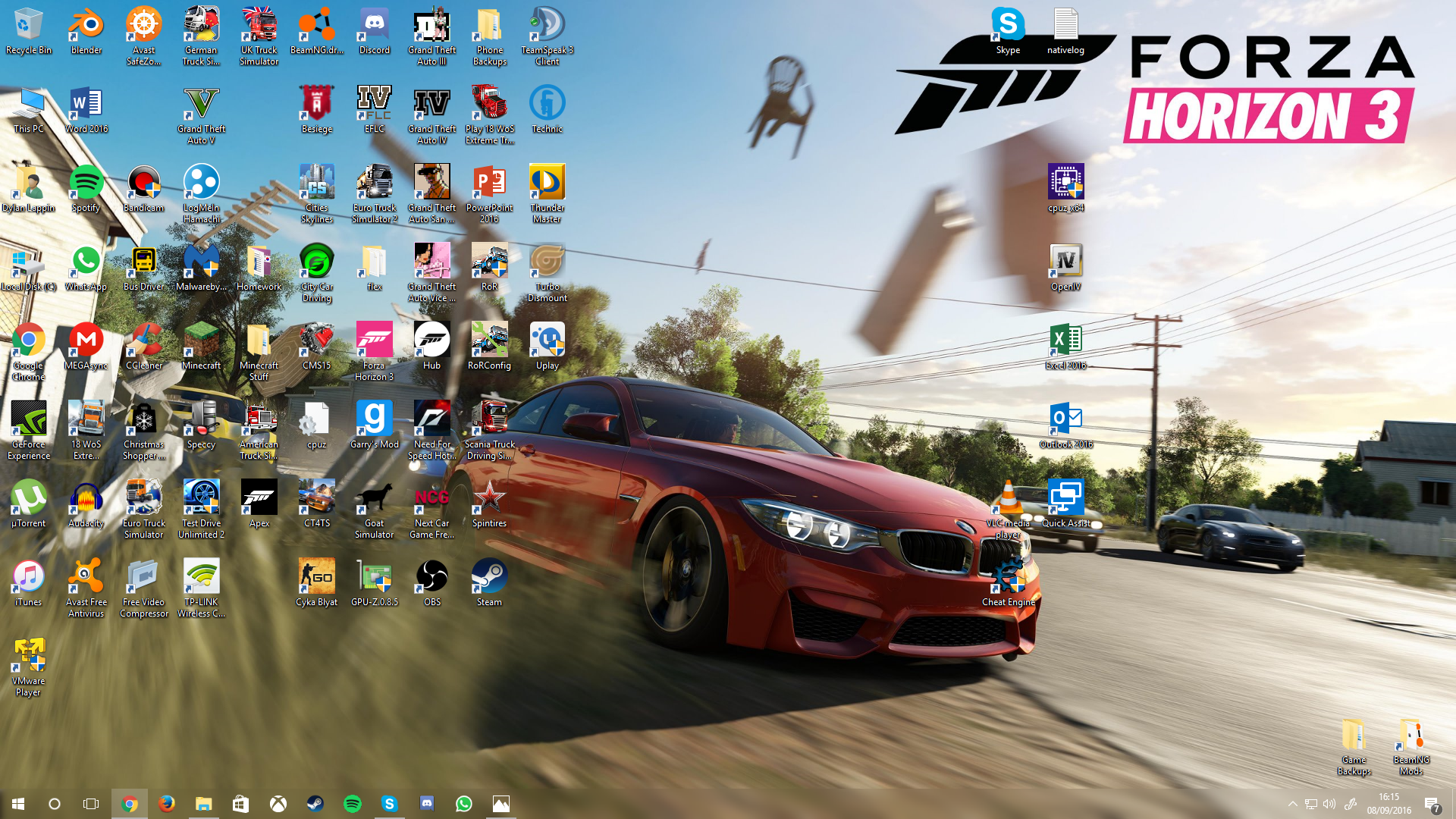Open the BeamNG Mods folder
This screenshot has width=1456, height=819.
(1412, 747)
